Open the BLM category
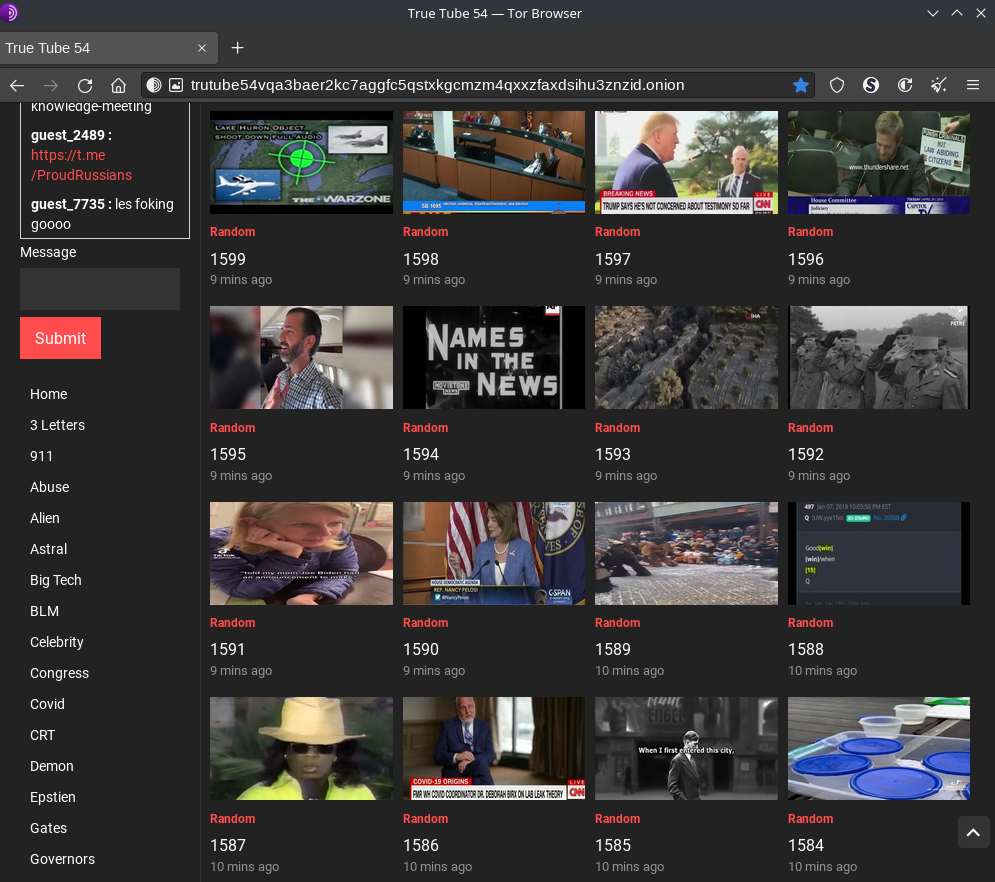This screenshot has height=882, width=995. (x=44, y=612)
